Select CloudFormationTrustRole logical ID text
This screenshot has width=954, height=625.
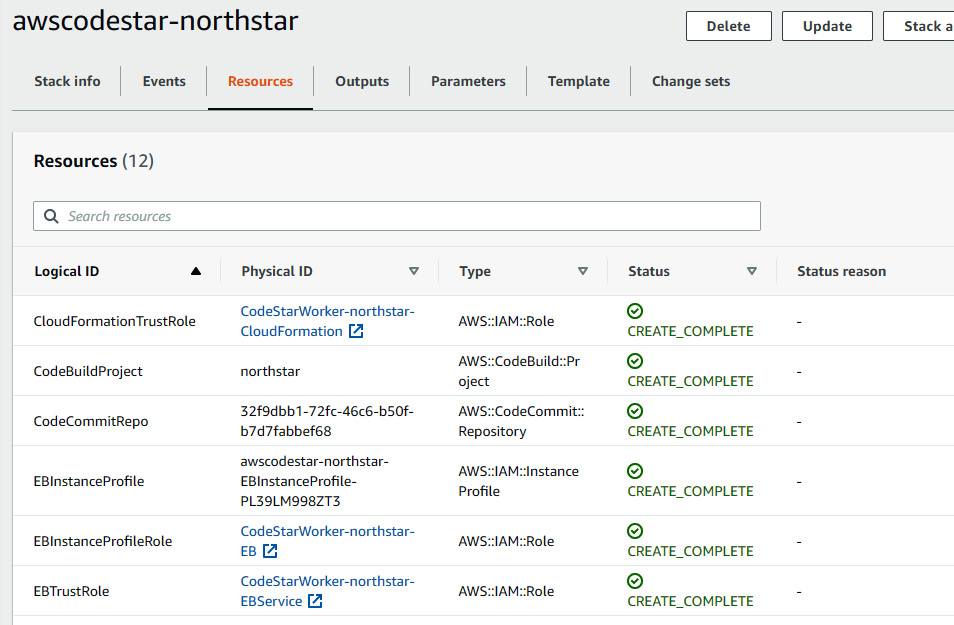[x=114, y=321]
